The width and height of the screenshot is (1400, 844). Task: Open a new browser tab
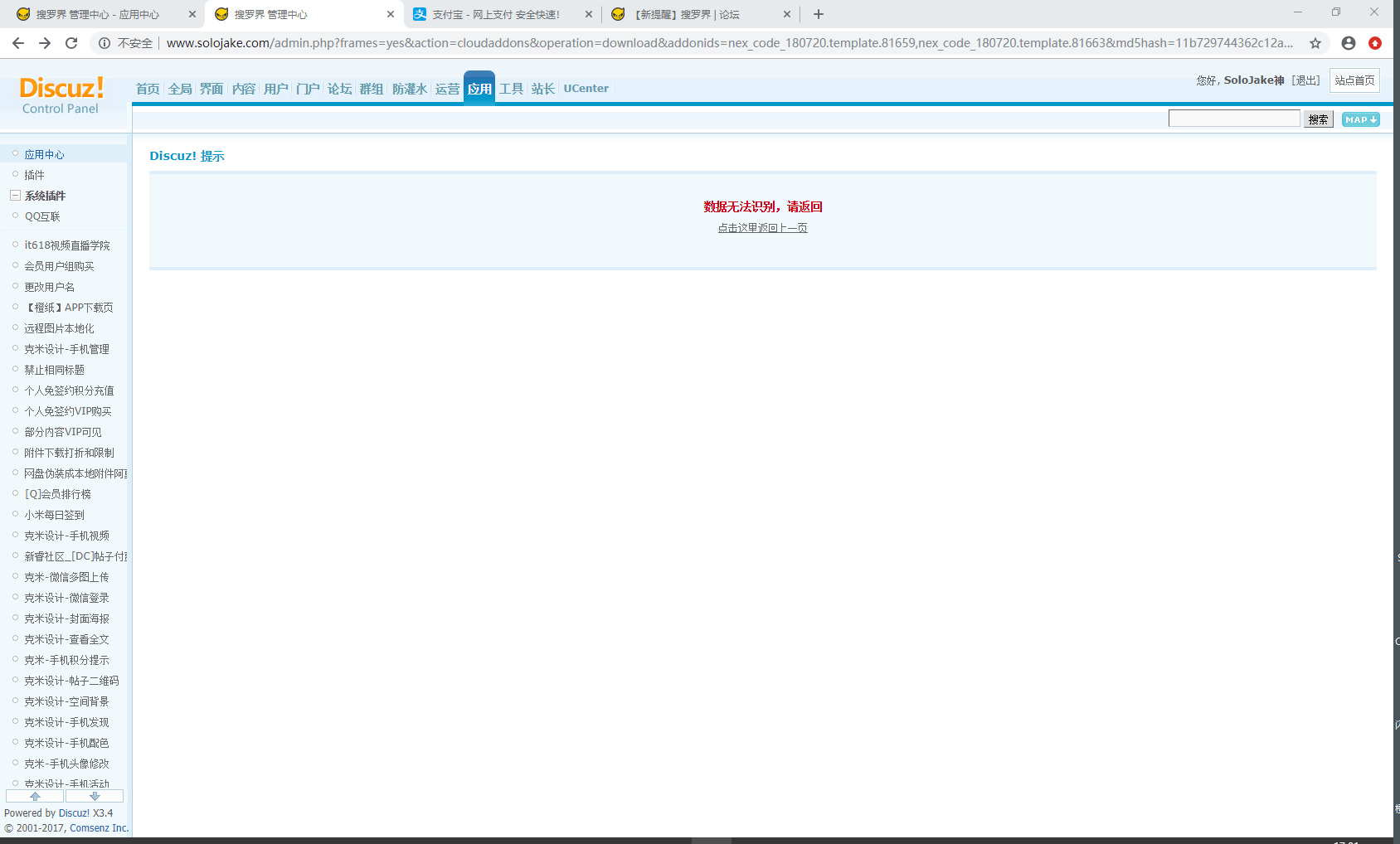point(819,14)
